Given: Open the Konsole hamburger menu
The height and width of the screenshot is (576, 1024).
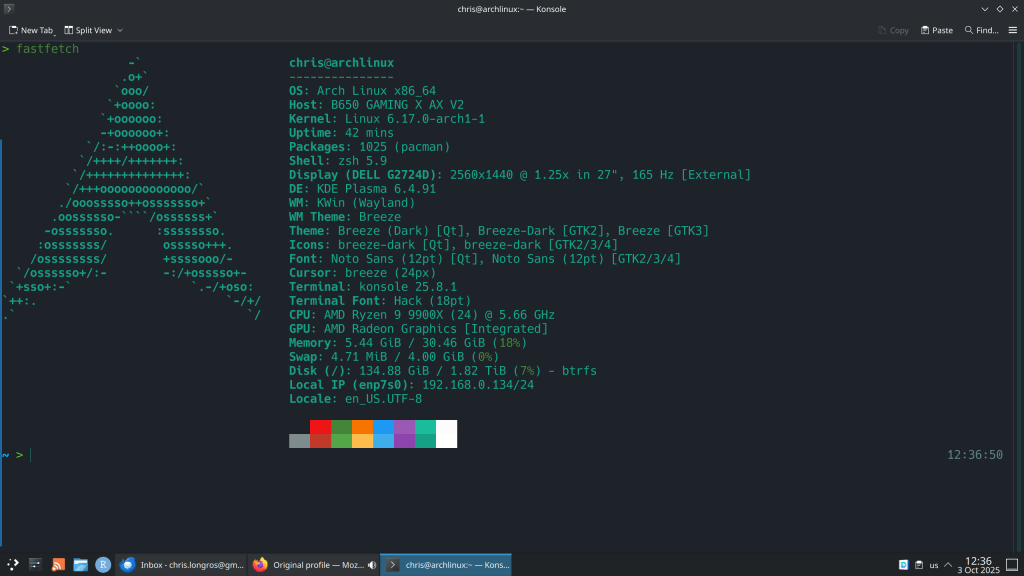Looking at the screenshot, I should click(1012, 30).
